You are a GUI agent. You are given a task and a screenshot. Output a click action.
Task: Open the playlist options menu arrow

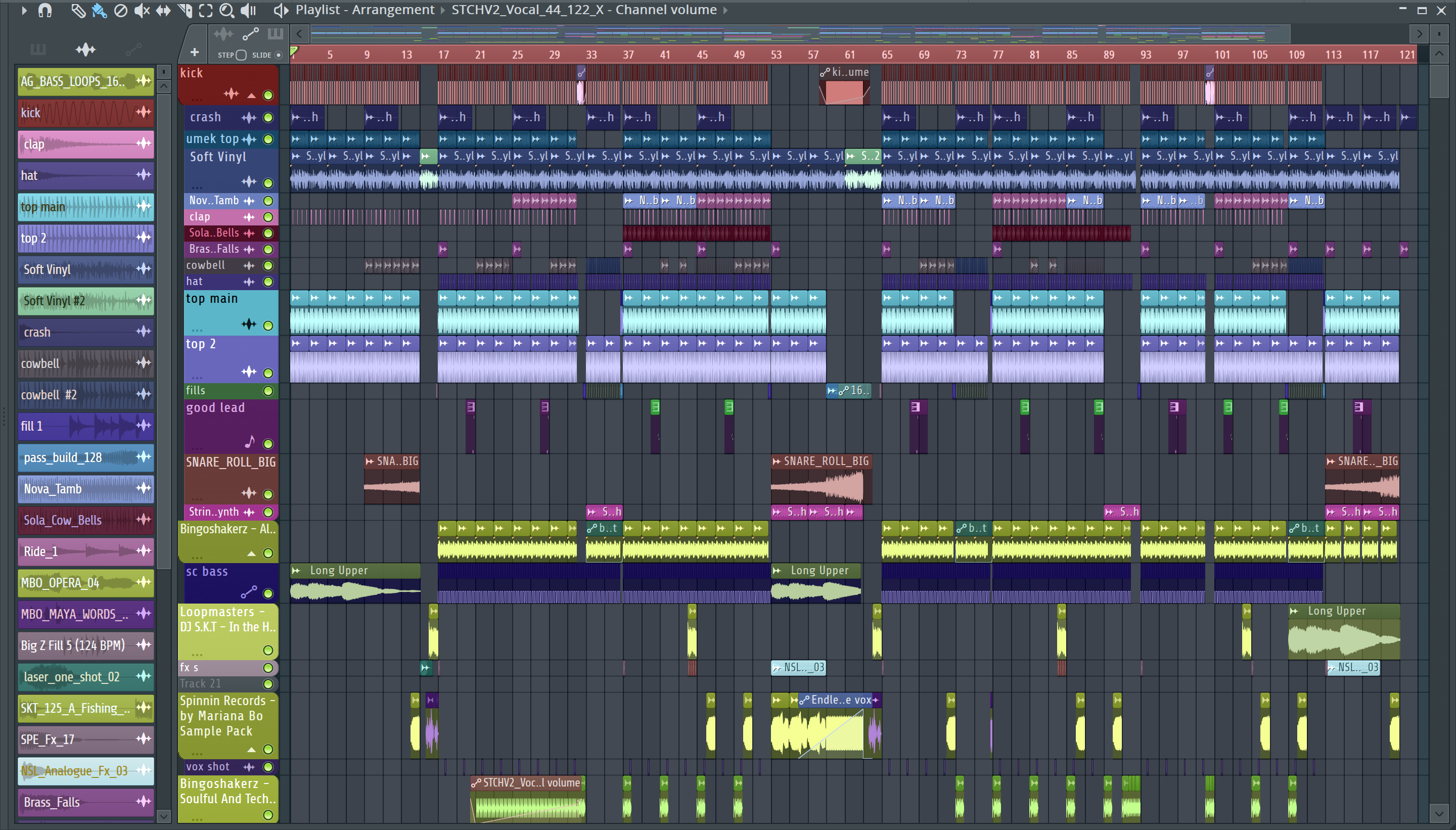tap(23, 10)
